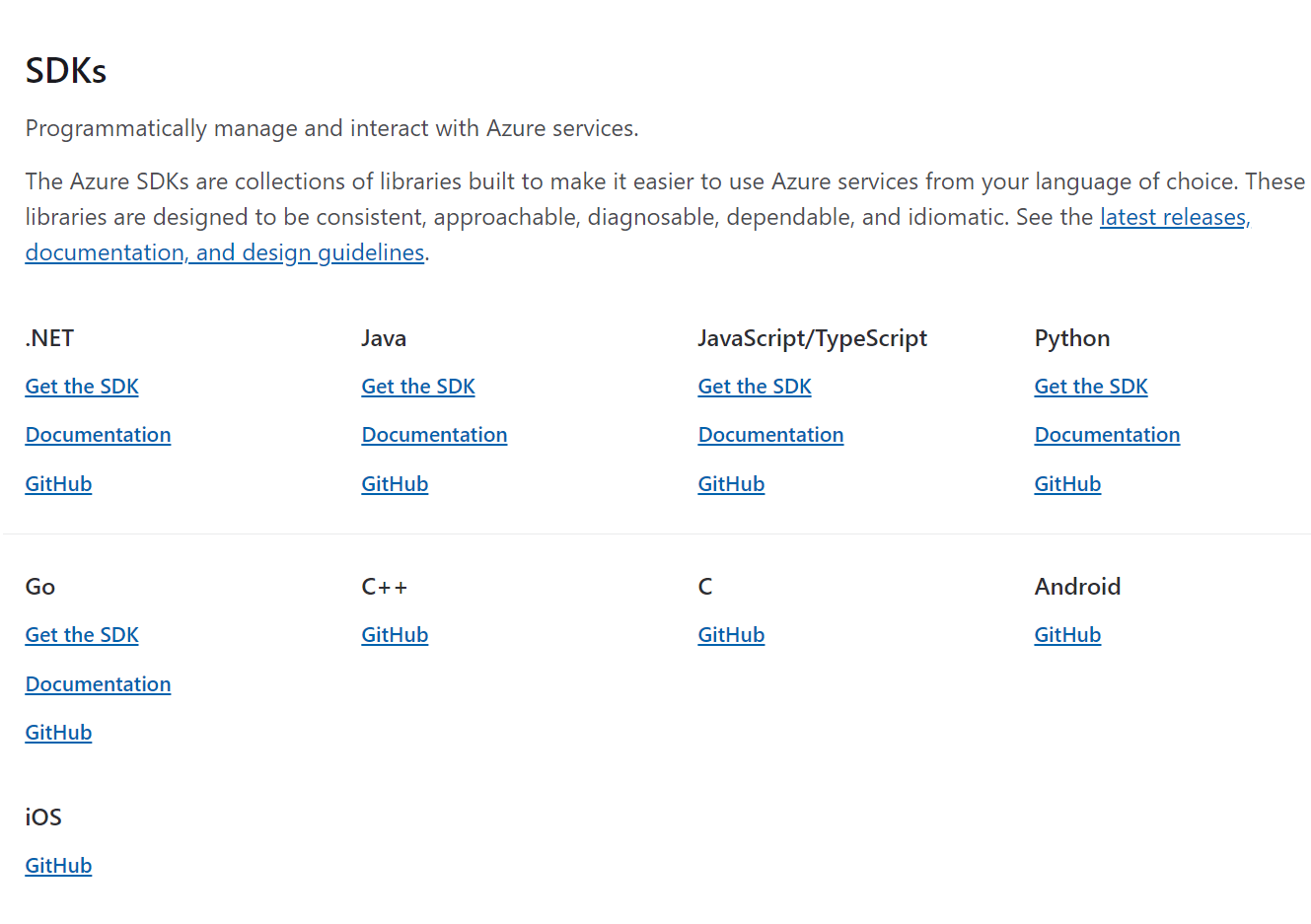Open Documentation under Go
The height and width of the screenshot is (924, 1311).
coord(98,684)
